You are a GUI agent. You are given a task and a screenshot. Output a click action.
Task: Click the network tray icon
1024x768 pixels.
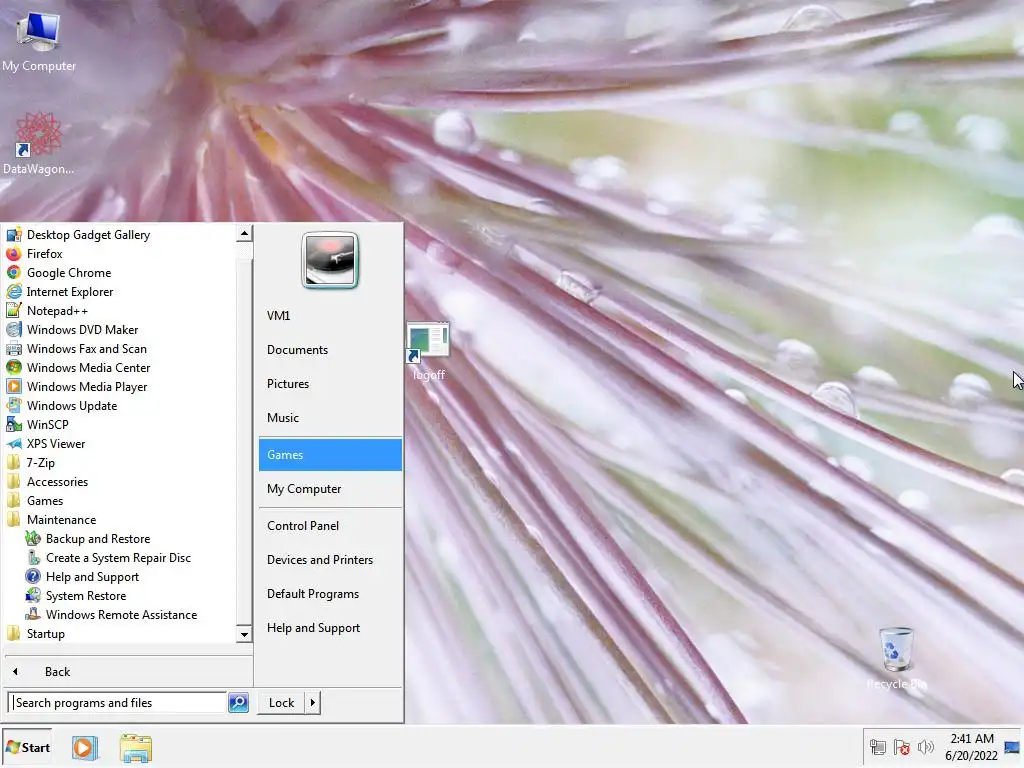[878, 747]
